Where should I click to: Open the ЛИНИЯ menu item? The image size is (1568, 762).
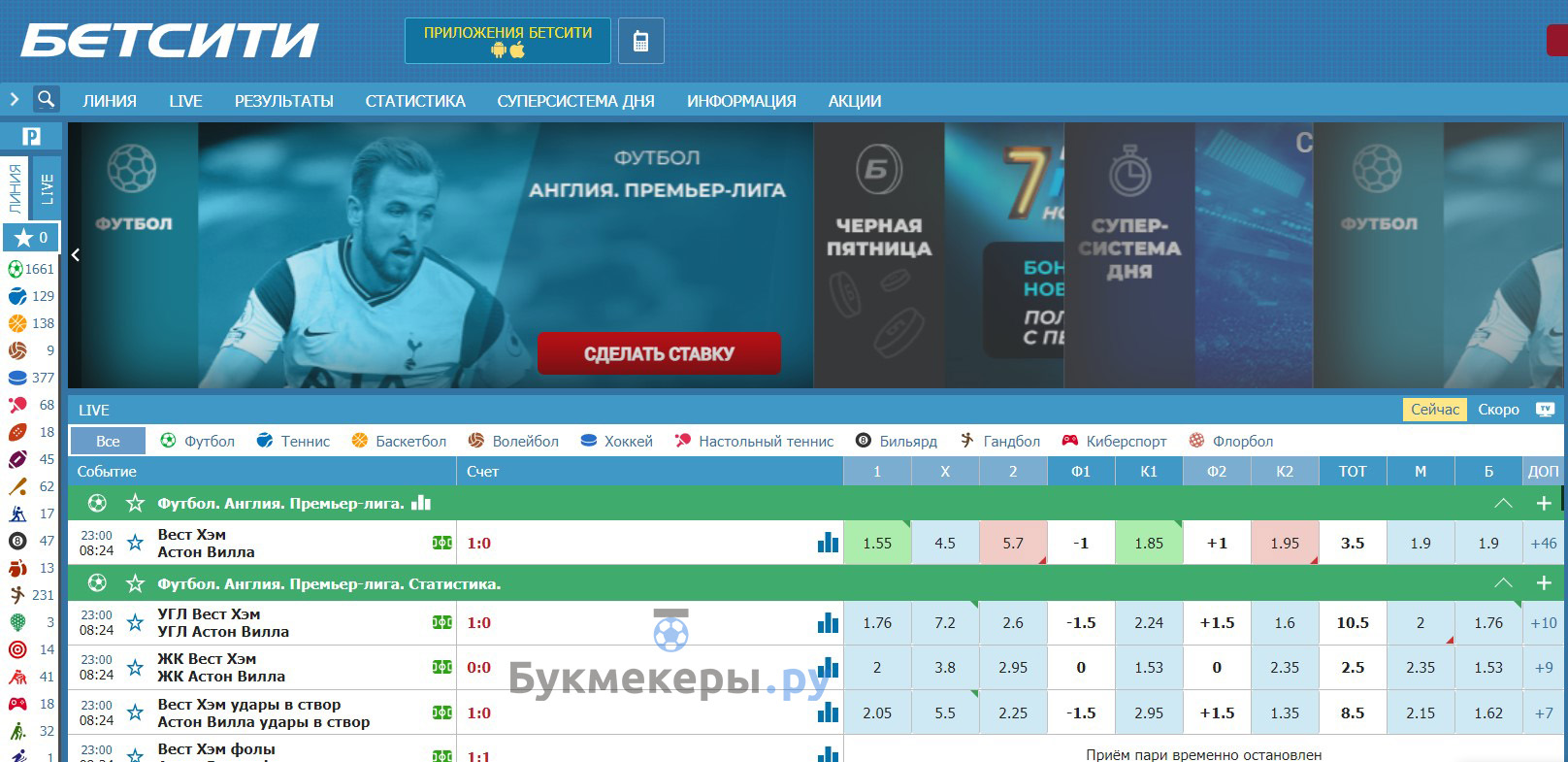point(110,101)
